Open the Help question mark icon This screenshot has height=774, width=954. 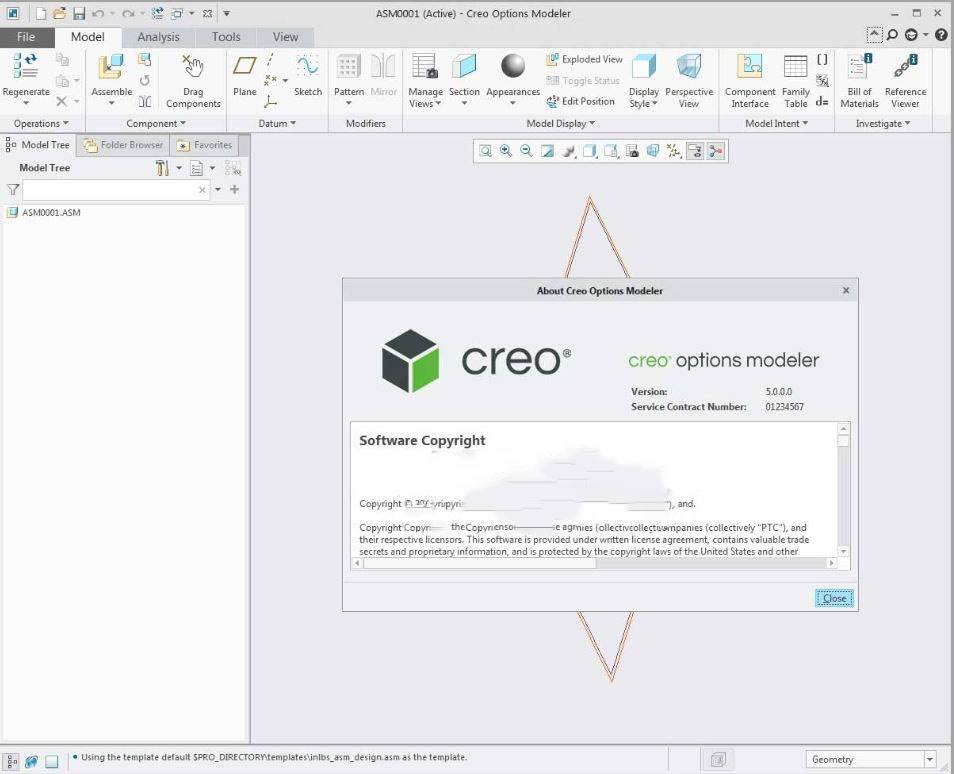941,35
